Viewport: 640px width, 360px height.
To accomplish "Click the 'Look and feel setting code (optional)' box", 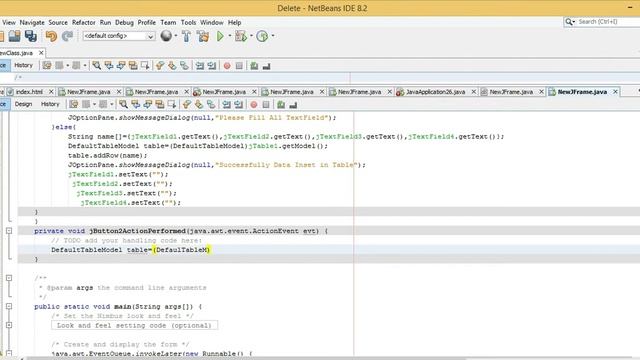I will [x=134, y=325].
